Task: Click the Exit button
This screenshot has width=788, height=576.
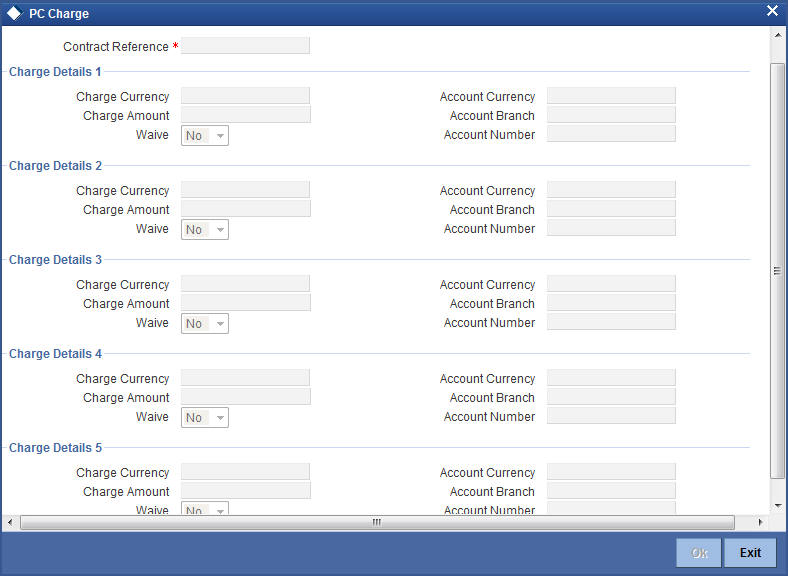Action: click(750, 553)
